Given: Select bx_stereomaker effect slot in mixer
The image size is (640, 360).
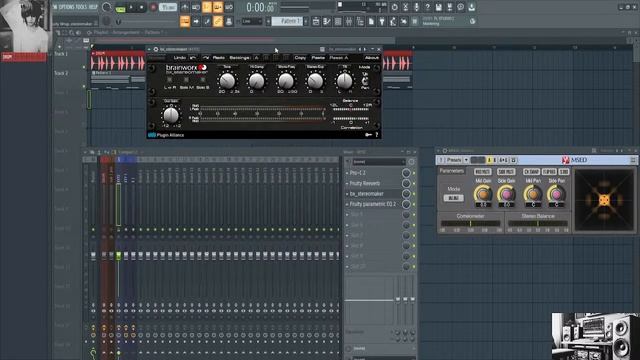Looking at the screenshot, I should (x=374, y=193).
